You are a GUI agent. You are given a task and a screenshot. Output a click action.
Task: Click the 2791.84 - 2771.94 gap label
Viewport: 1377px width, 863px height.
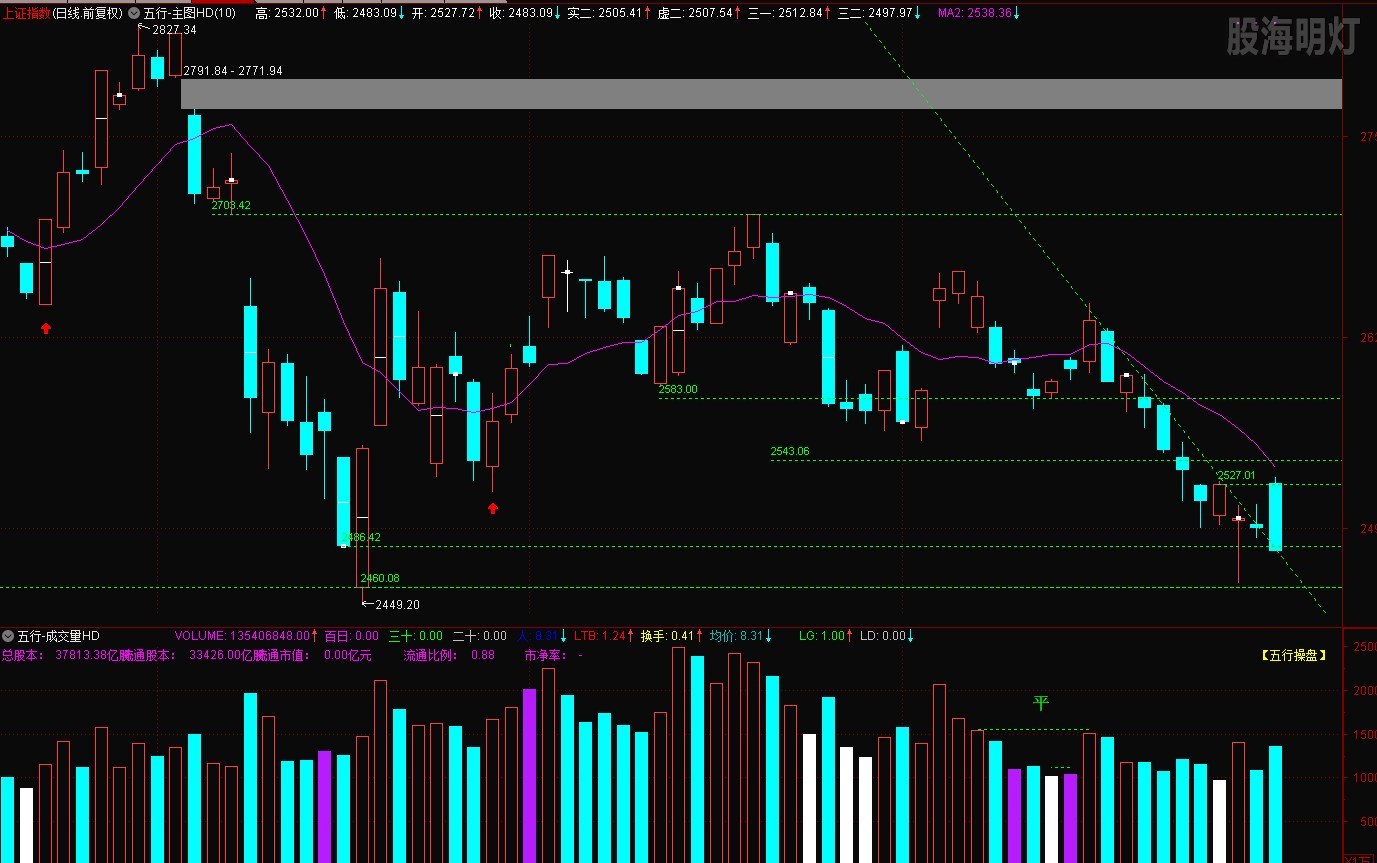[233, 71]
